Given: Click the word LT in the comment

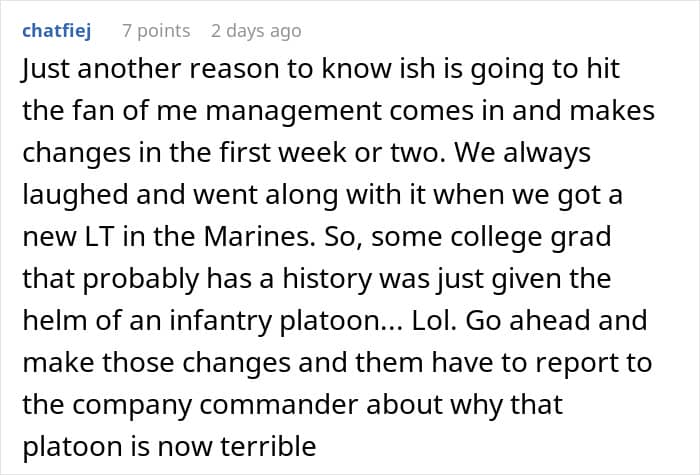Looking at the screenshot, I should 100,237.
